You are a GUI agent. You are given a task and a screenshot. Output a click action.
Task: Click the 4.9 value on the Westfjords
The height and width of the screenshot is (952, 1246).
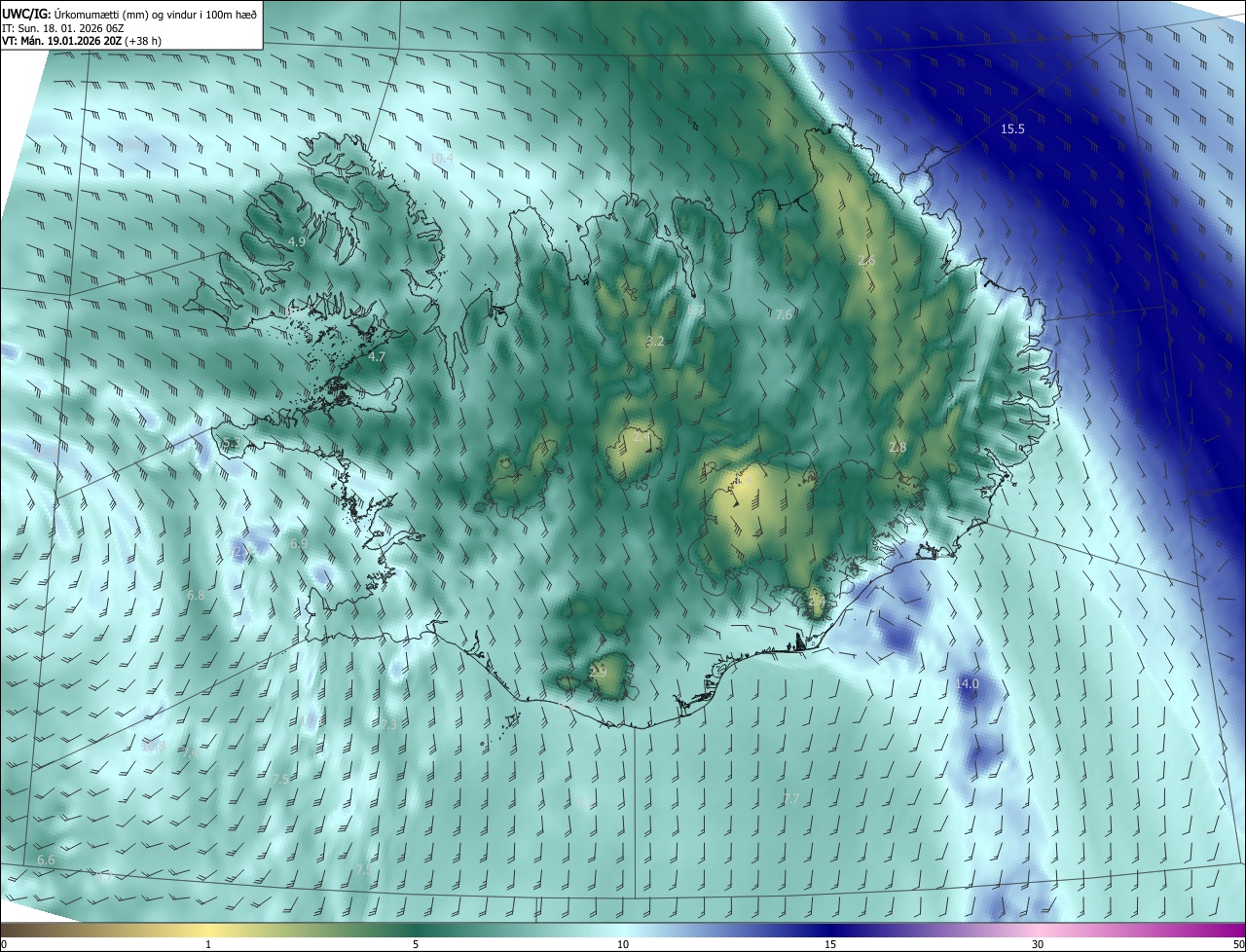click(297, 241)
